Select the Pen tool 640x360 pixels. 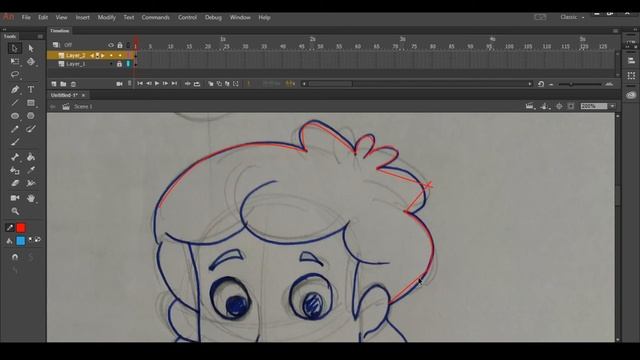click(15, 89)
